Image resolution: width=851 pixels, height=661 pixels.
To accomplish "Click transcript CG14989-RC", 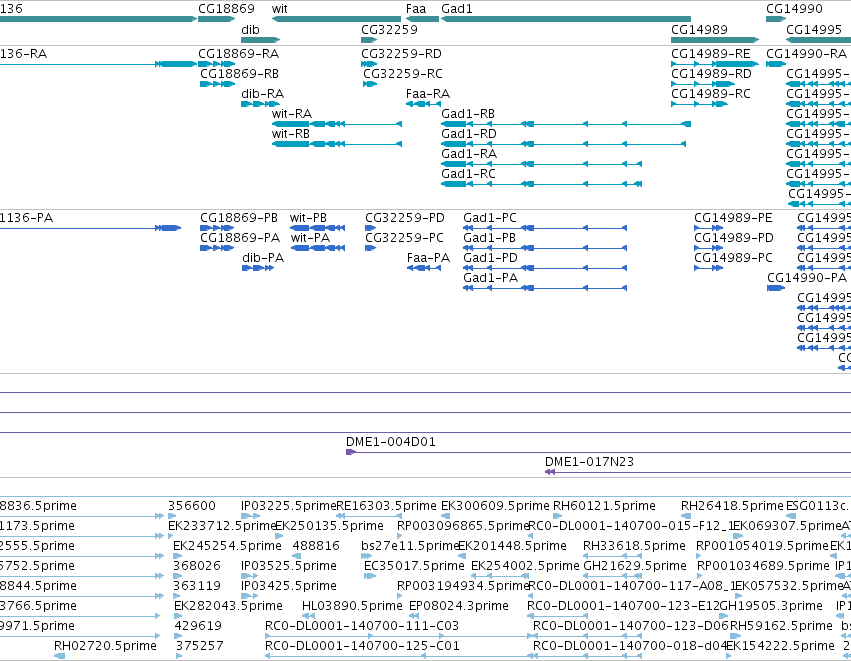I will click(x=699, y=104).
